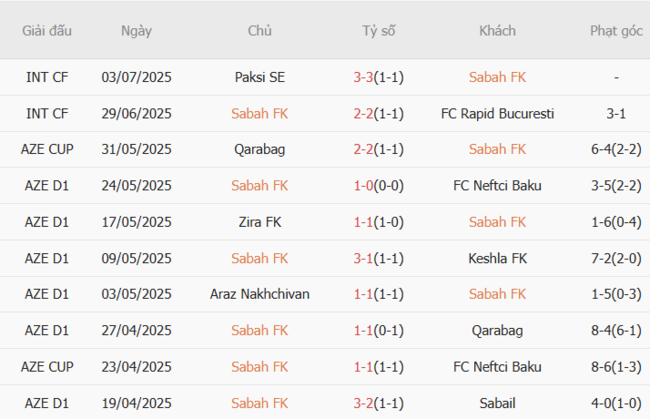
Task: Click the 8-6(1-3) corner kick result
Action: [616, 365]
